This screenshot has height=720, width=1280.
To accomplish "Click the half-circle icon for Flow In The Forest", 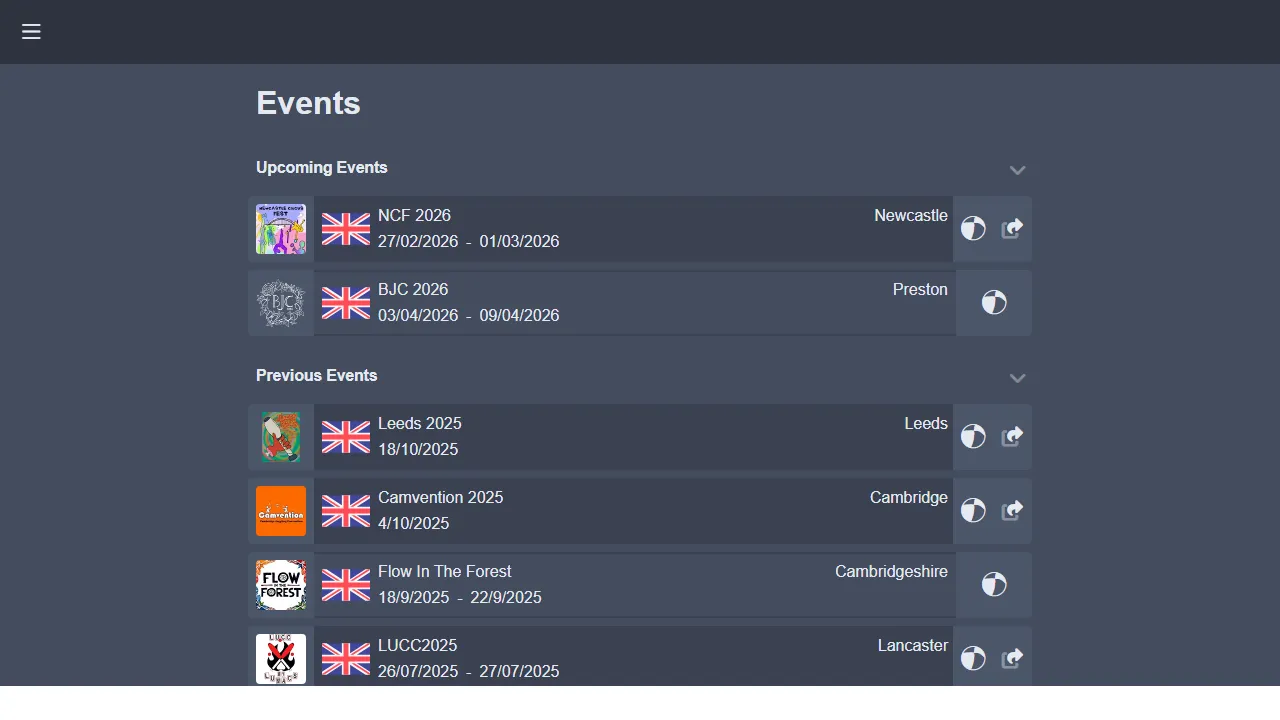I will pyautogui.click(x=992, y=584).
